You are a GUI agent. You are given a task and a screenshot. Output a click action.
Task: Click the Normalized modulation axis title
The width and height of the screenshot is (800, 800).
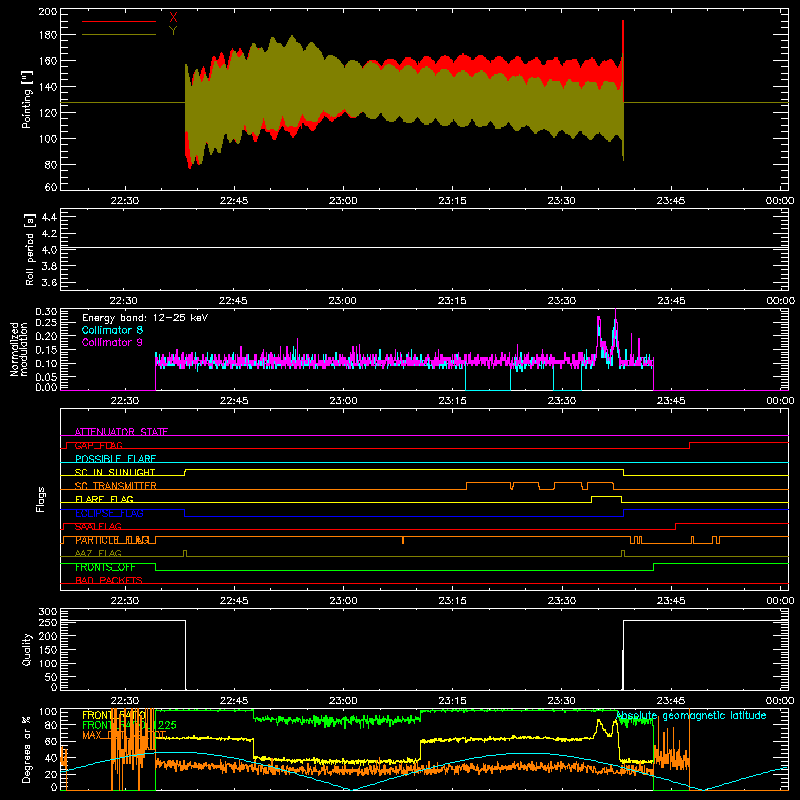19,349
